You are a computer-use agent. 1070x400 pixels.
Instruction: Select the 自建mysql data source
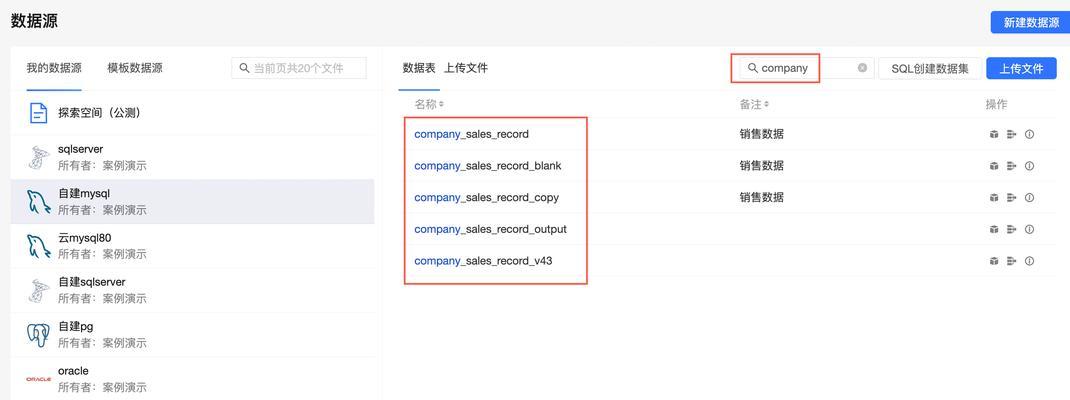point(192,201)
